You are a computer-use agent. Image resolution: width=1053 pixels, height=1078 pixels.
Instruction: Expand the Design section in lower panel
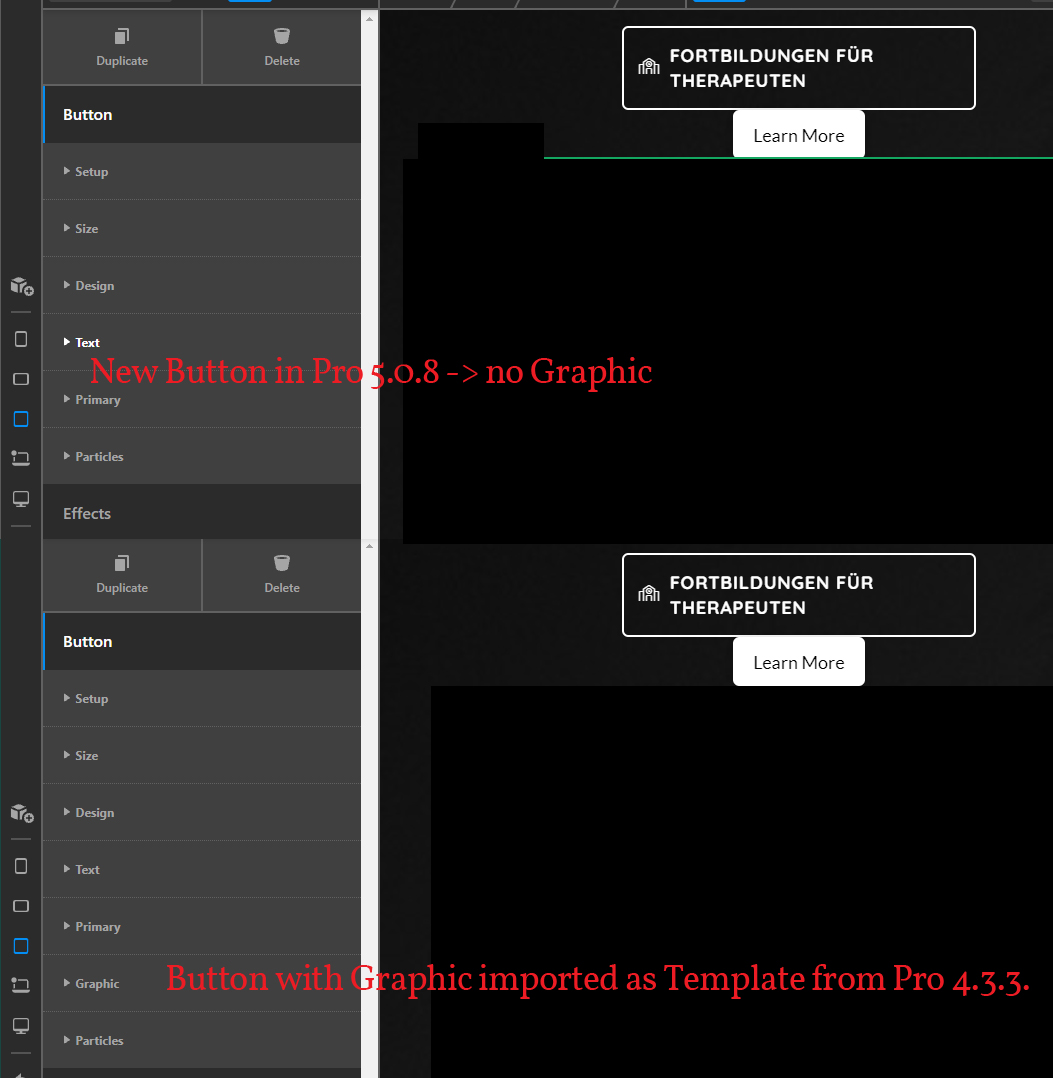[x=94, y=812]
